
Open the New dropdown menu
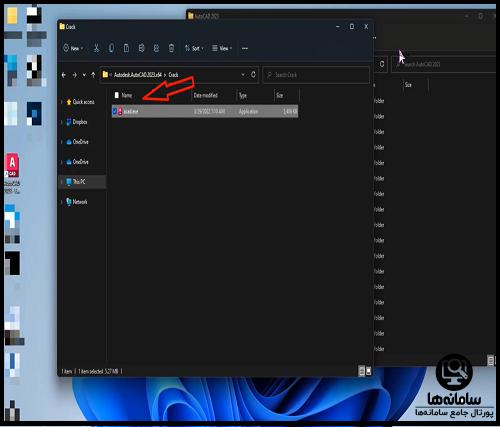[73, 48]
